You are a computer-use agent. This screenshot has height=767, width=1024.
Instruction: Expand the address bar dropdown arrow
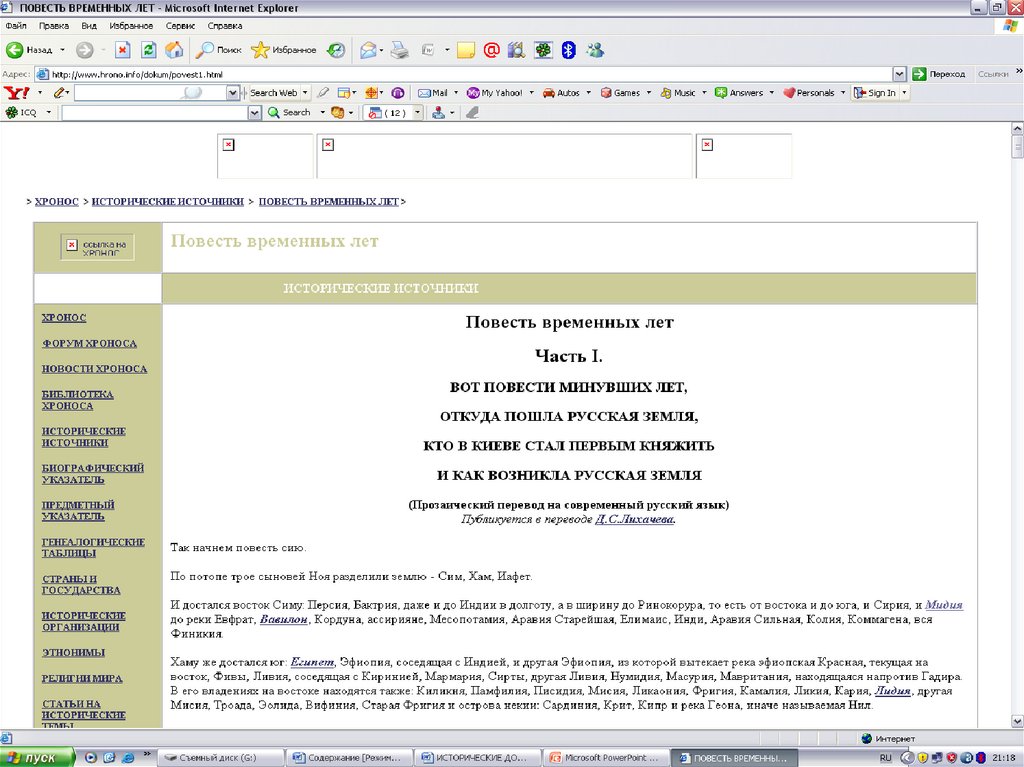click(900, 74)
